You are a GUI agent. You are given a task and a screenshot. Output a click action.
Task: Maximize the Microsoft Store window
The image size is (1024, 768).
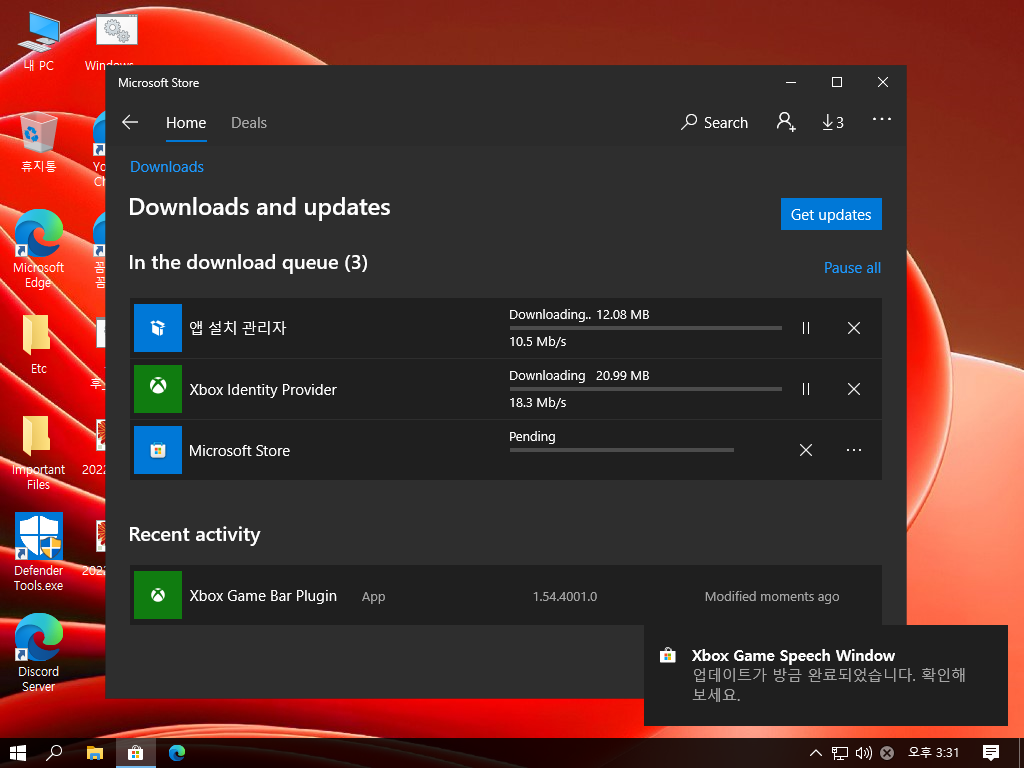click(x=837, y=82)
